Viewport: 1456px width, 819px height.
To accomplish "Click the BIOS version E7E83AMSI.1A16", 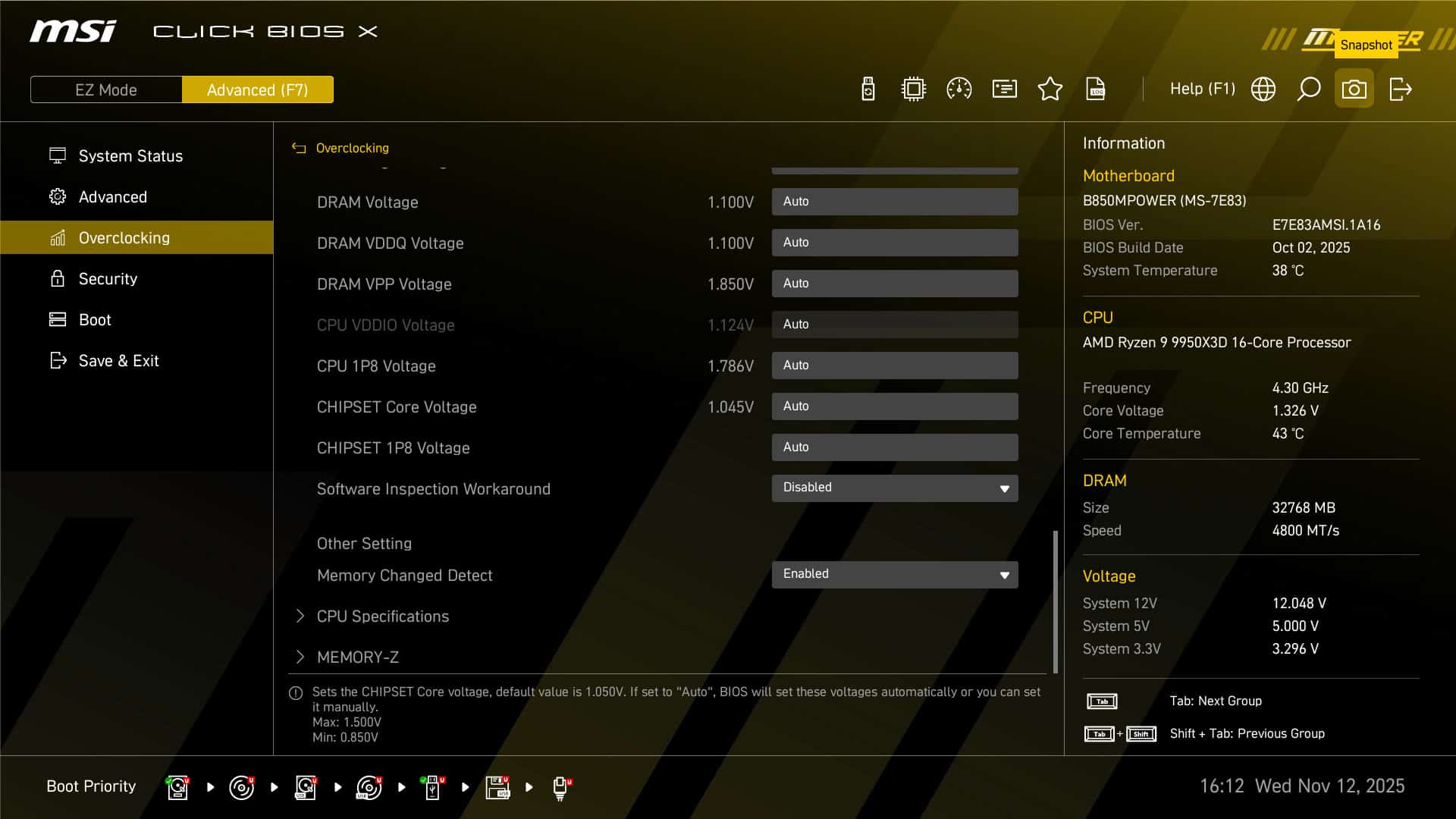I will click(1326, 225).
